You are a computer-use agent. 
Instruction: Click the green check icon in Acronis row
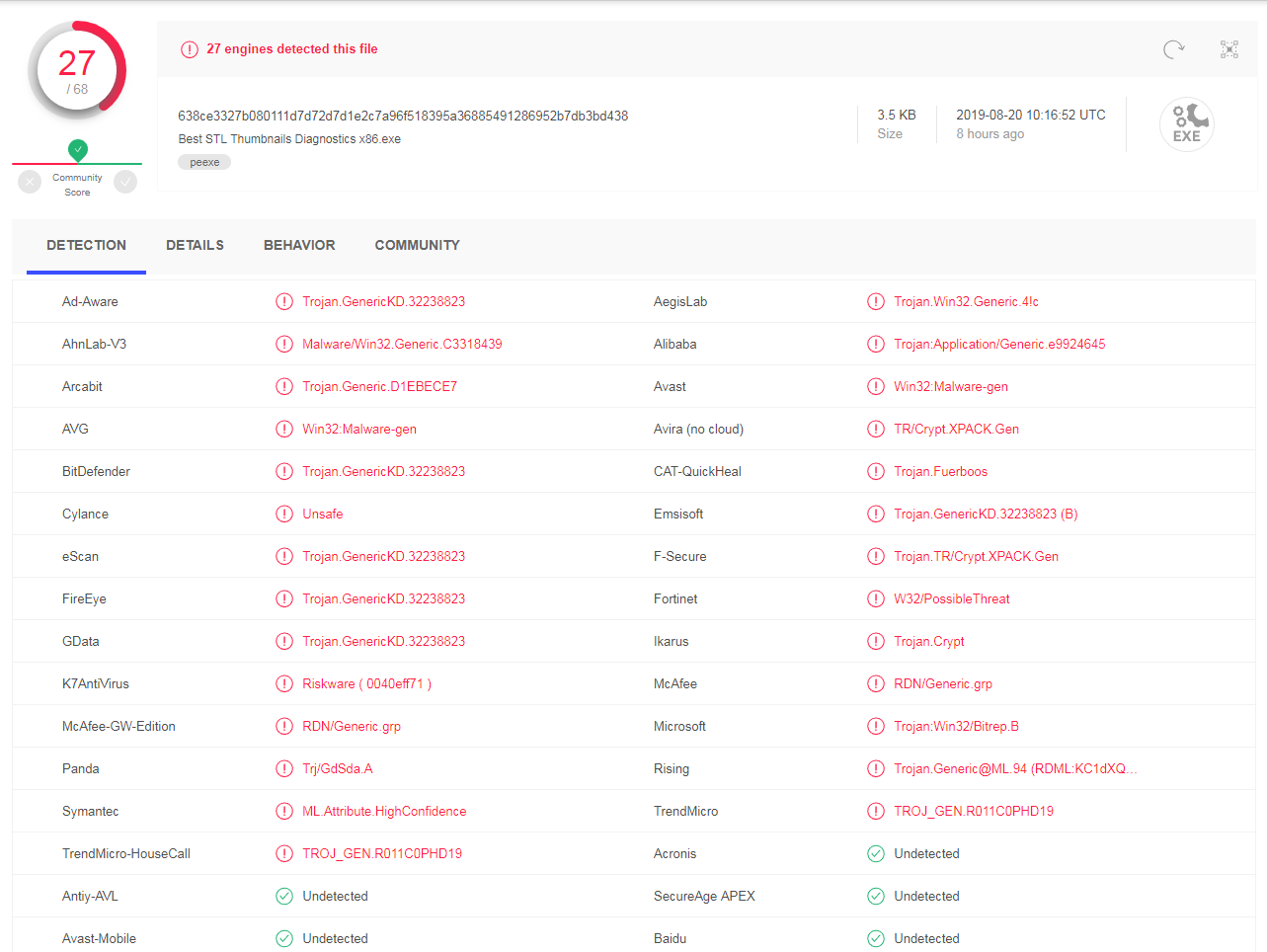(876, 854)
